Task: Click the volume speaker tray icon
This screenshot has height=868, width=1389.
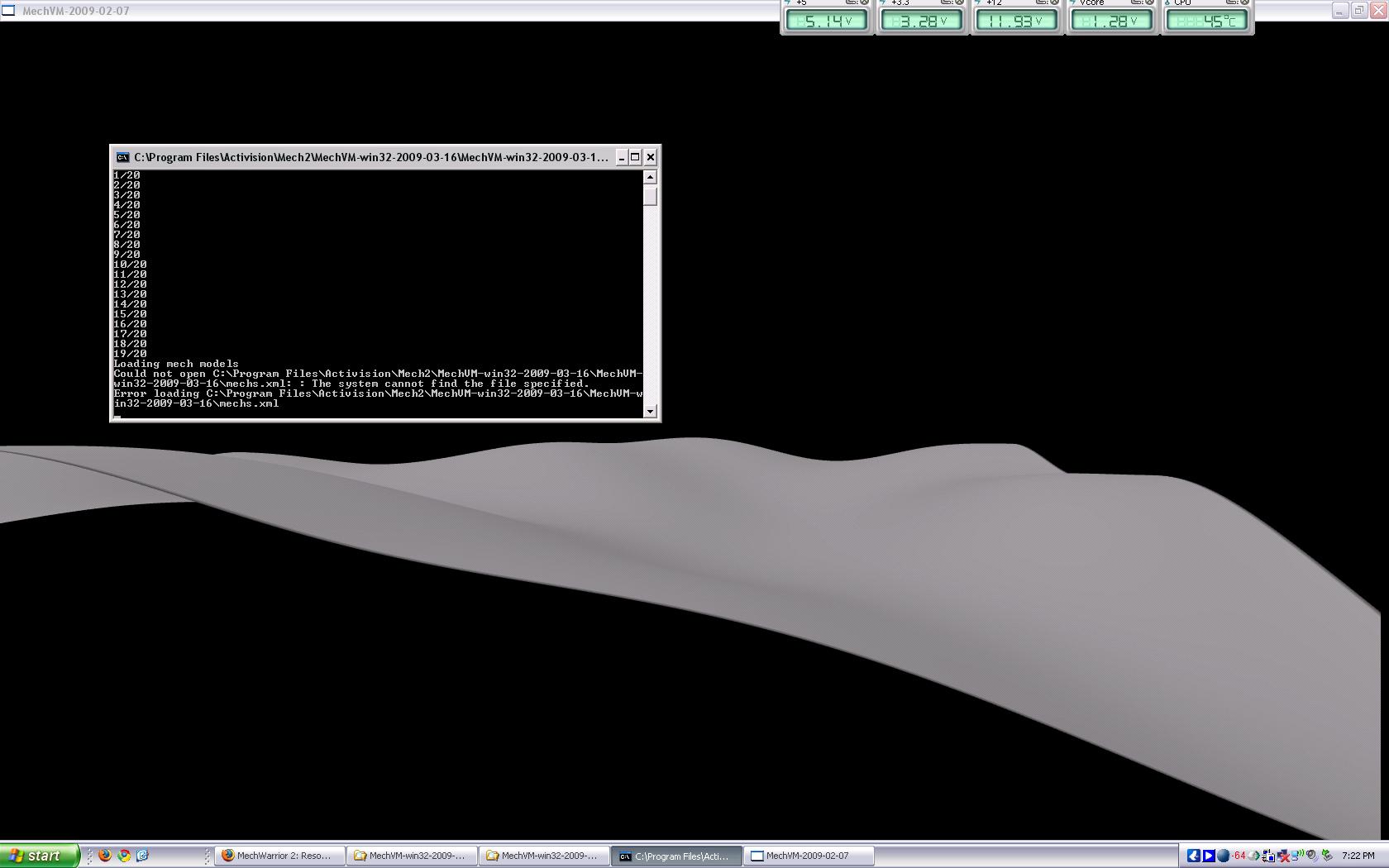Action: [x=1311, y=856]
